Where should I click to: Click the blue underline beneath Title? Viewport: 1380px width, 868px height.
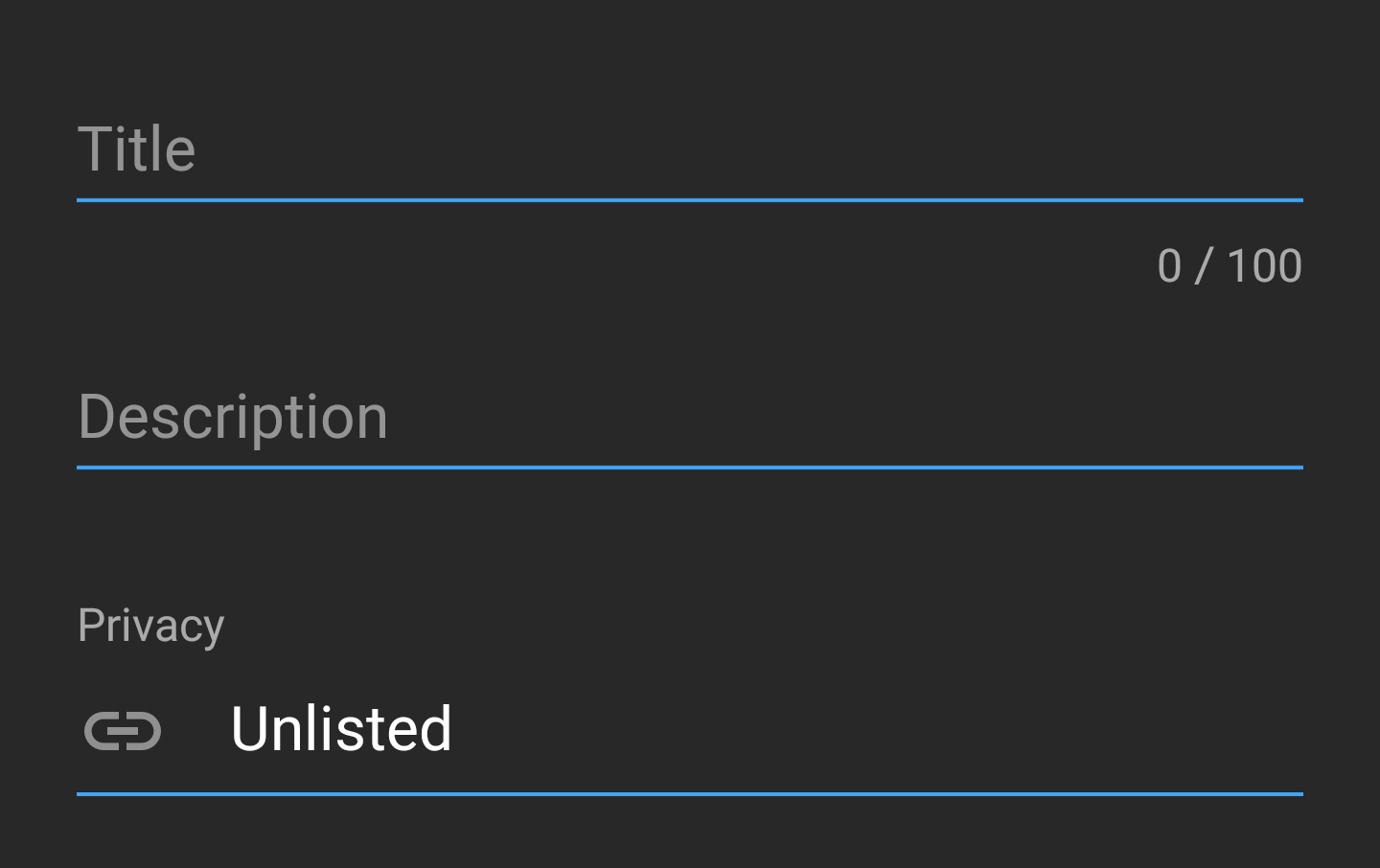click(690, 200)
